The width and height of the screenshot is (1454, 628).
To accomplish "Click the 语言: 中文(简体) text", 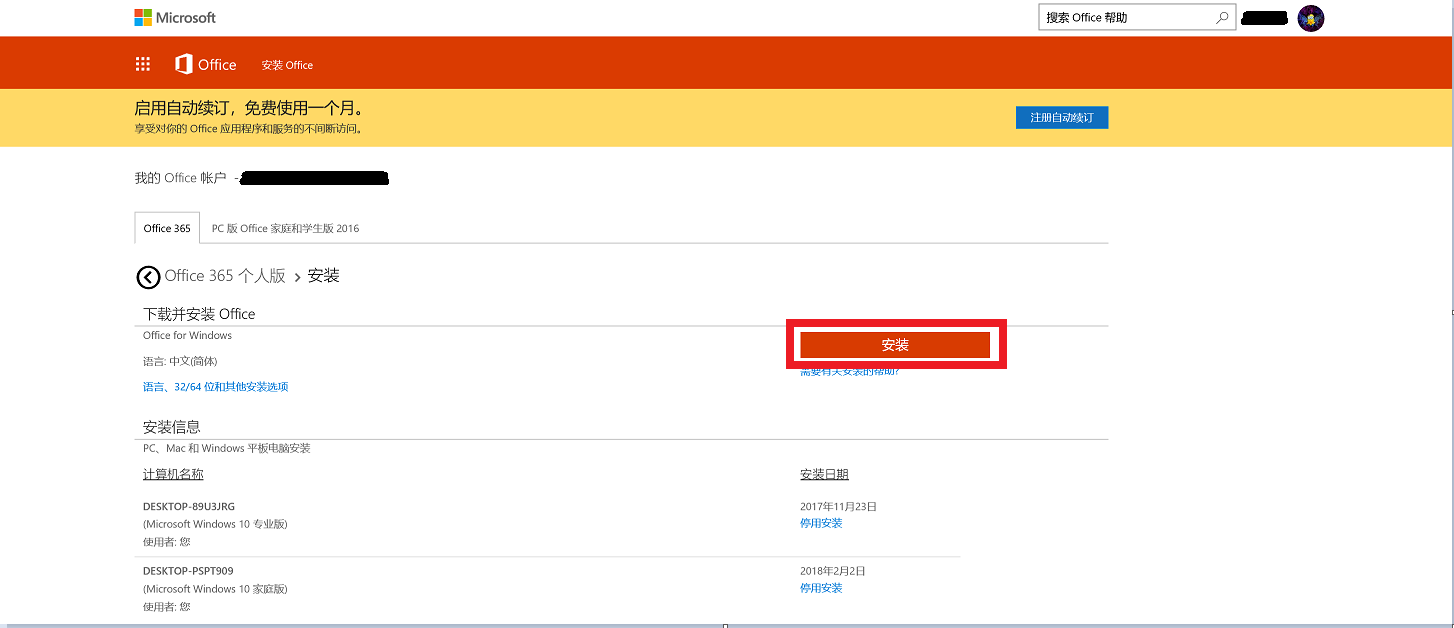I will coord(180,361).
